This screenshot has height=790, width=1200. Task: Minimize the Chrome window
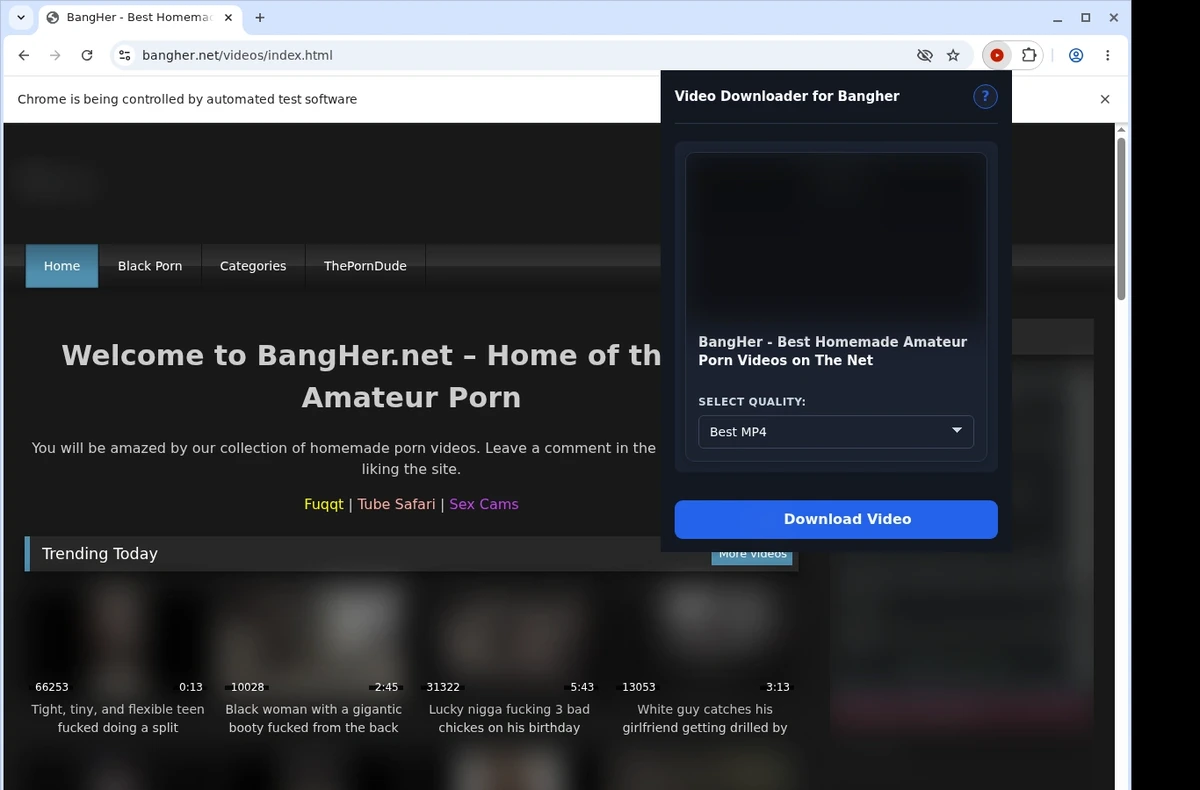(x=1058, y=17)
